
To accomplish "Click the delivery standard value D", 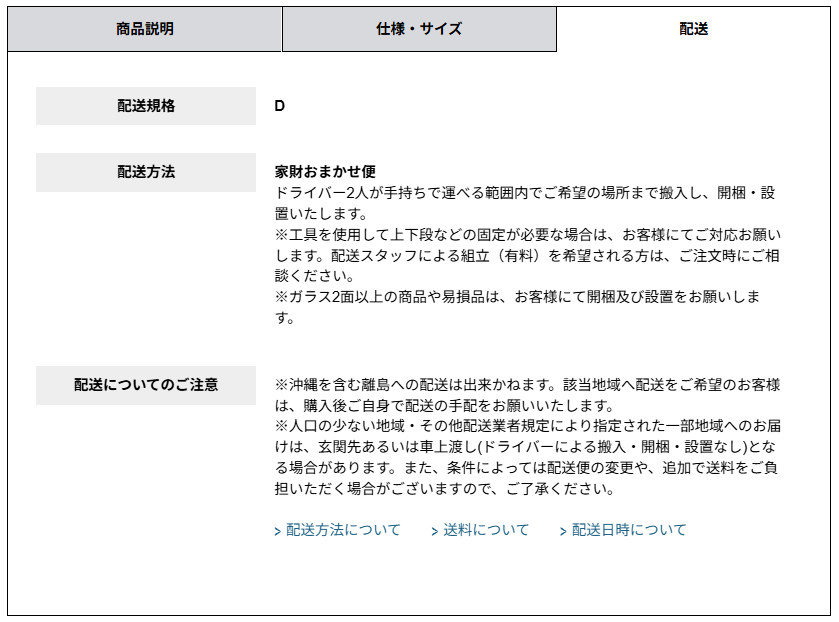I will click(280, 106).
